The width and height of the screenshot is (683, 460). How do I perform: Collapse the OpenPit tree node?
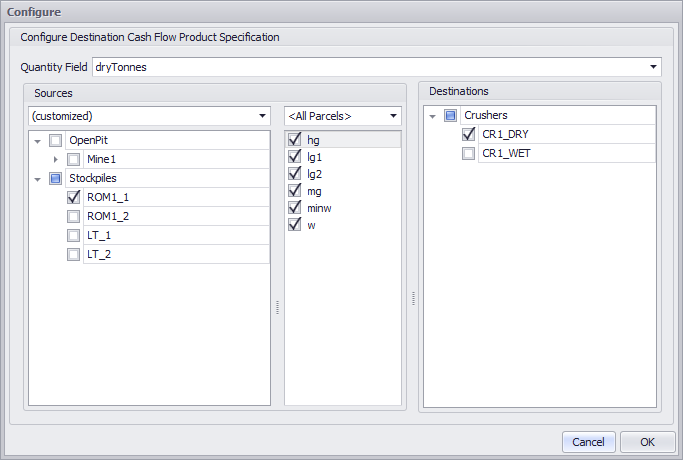tap(37, 140)
